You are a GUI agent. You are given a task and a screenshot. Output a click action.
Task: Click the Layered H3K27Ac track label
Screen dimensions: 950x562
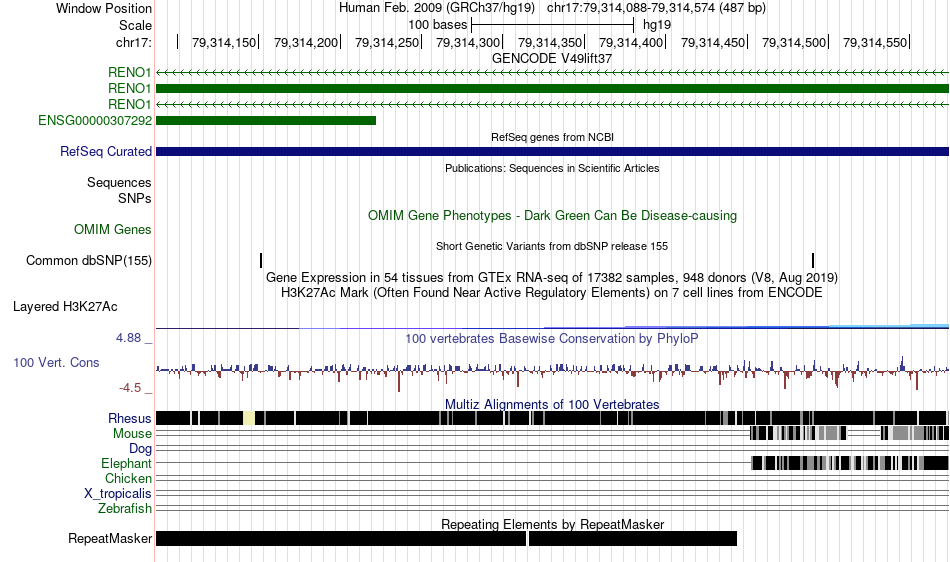[65, 306]
